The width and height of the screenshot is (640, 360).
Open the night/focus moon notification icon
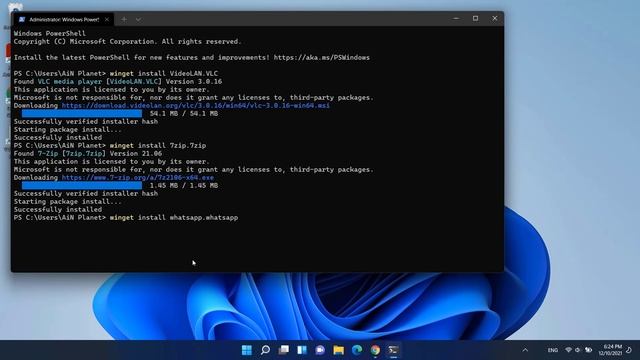629,350
